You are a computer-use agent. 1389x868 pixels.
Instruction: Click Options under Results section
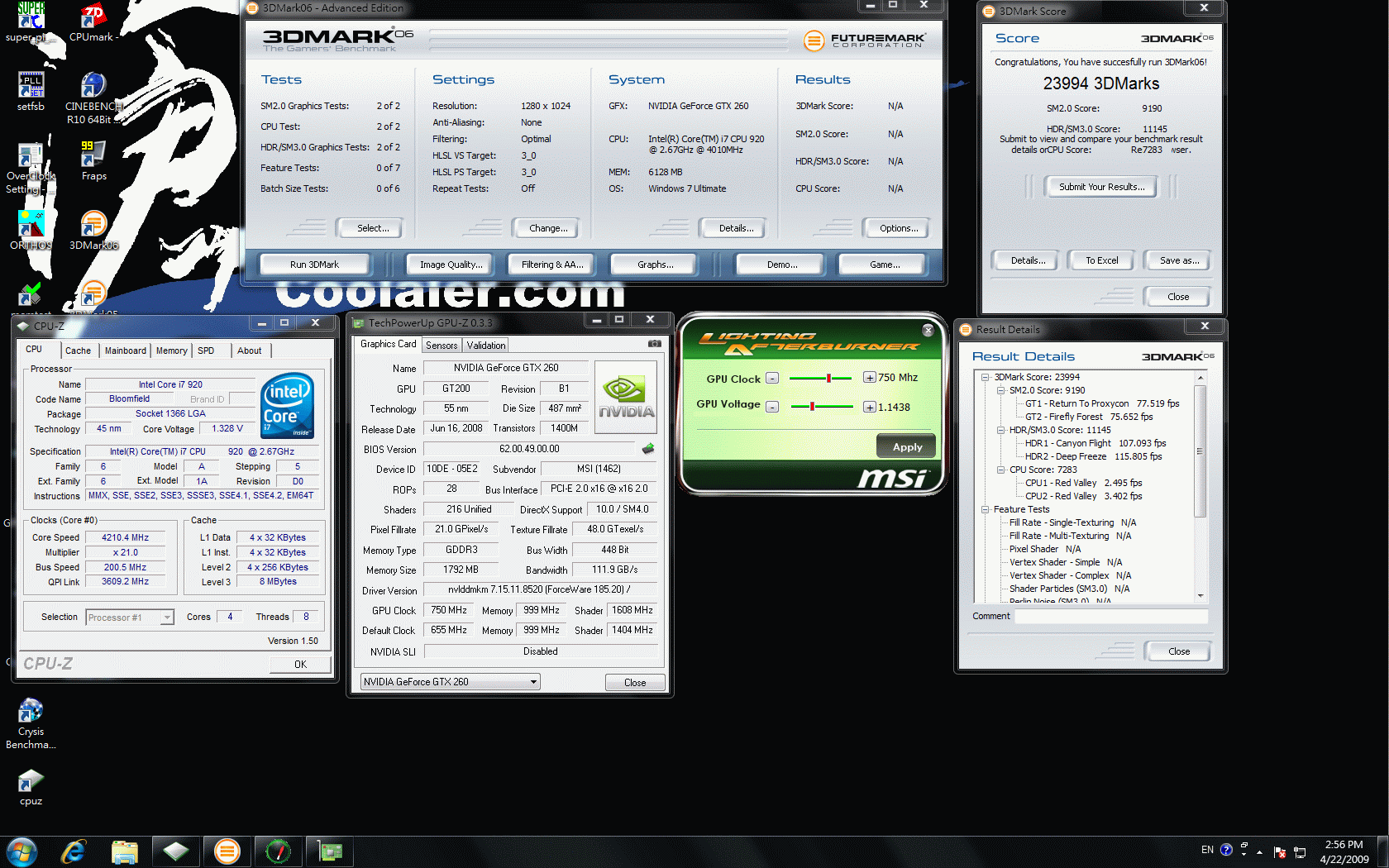(899, 228)
